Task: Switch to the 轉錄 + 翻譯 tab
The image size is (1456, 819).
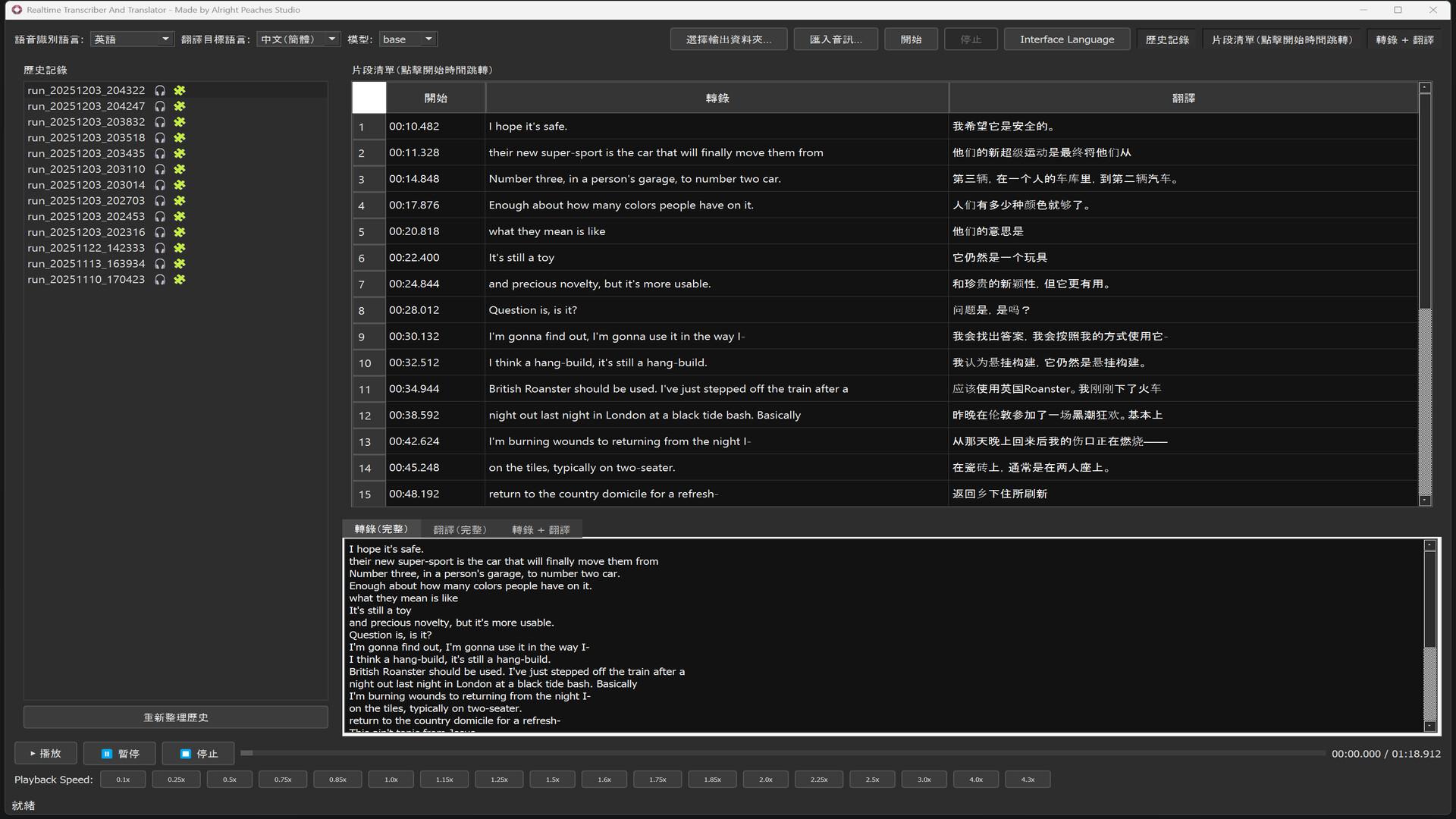Action: coord(541,529)
